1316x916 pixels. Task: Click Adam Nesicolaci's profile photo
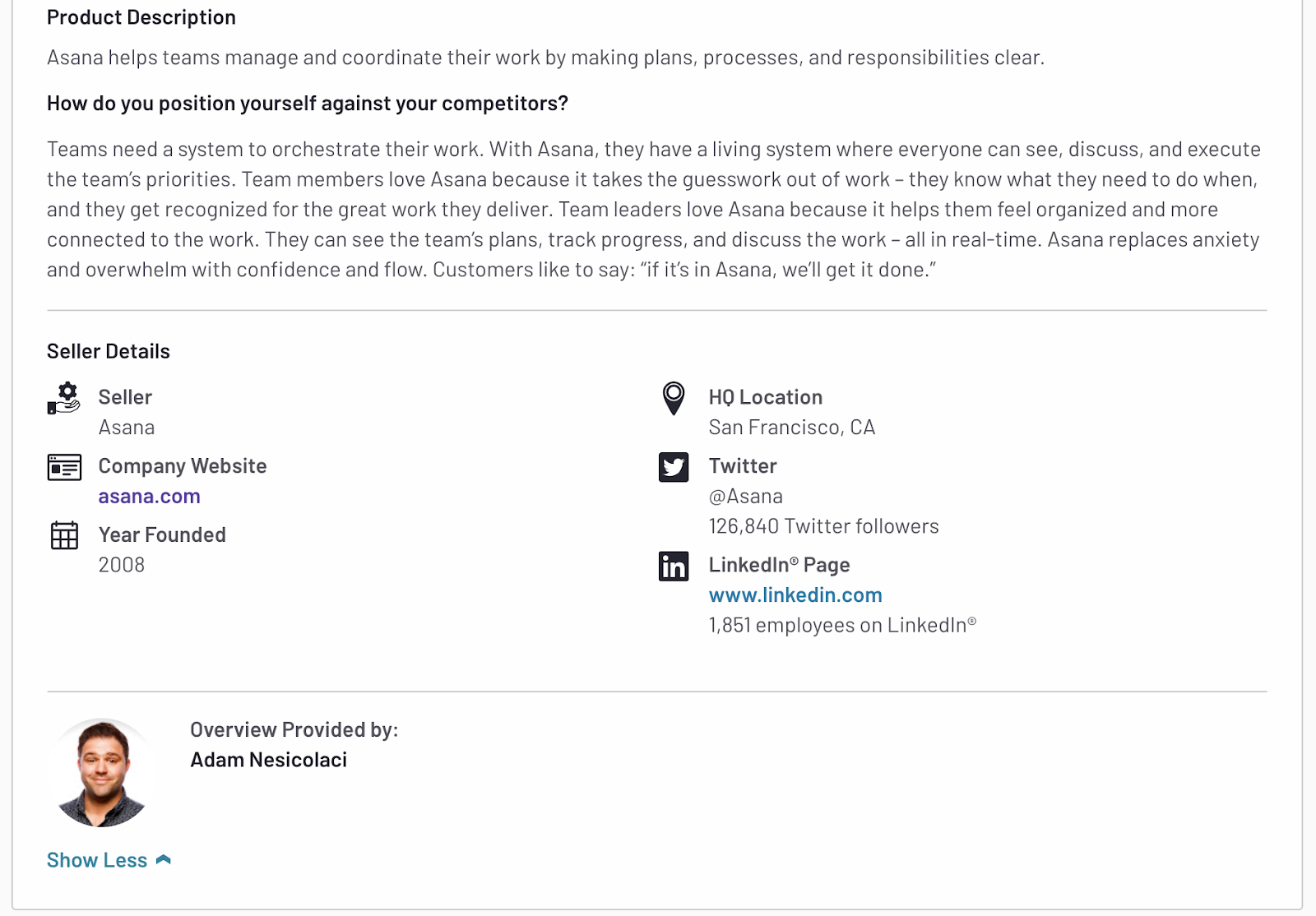coord(102,772)
